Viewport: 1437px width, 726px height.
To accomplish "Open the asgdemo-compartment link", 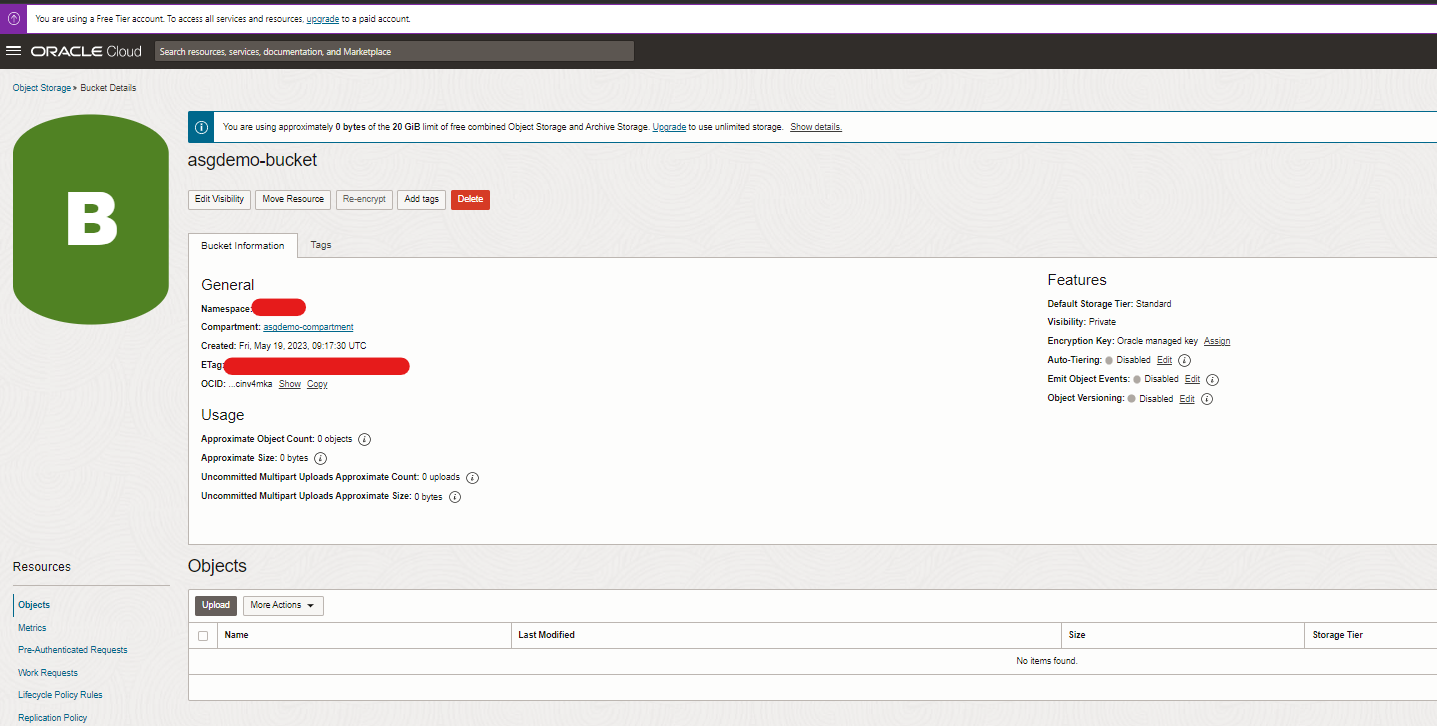I will 307,326.
